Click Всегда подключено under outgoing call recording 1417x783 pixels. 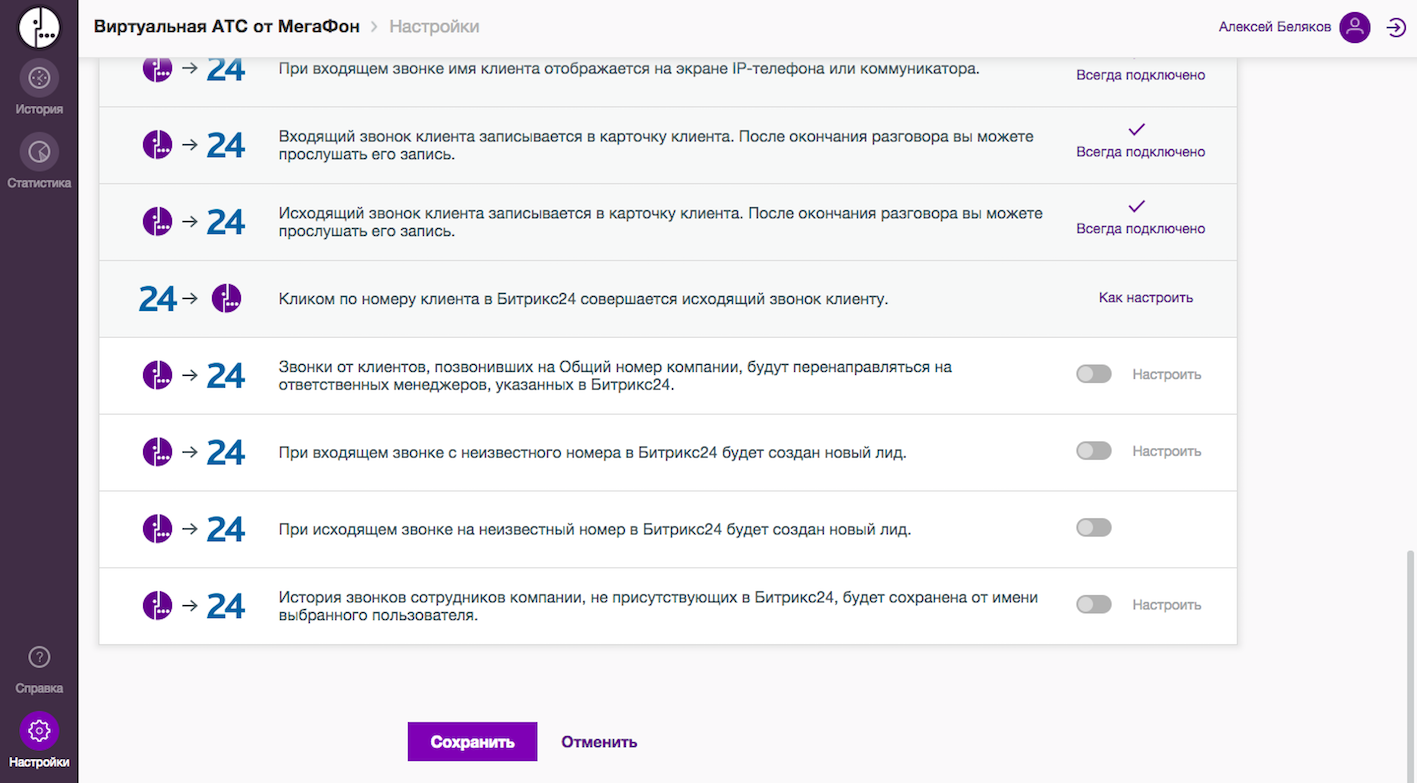1140,229
